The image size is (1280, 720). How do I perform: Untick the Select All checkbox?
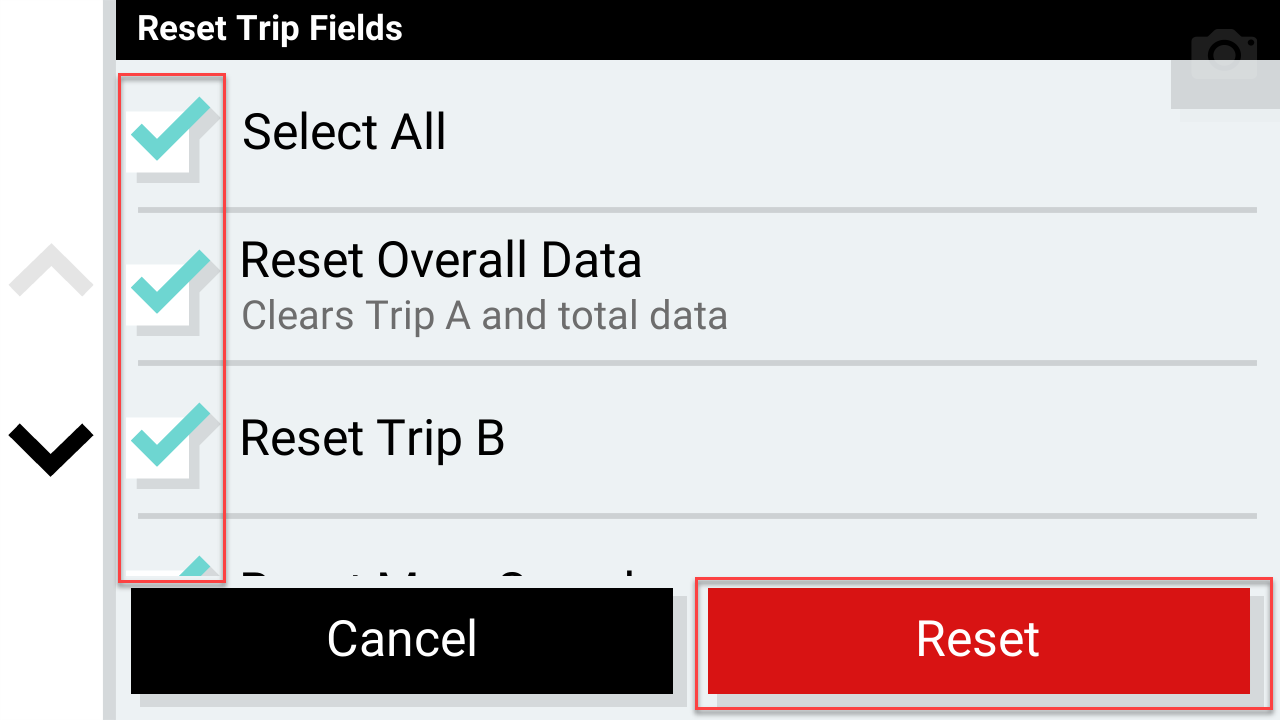click(x=172, y=133)
